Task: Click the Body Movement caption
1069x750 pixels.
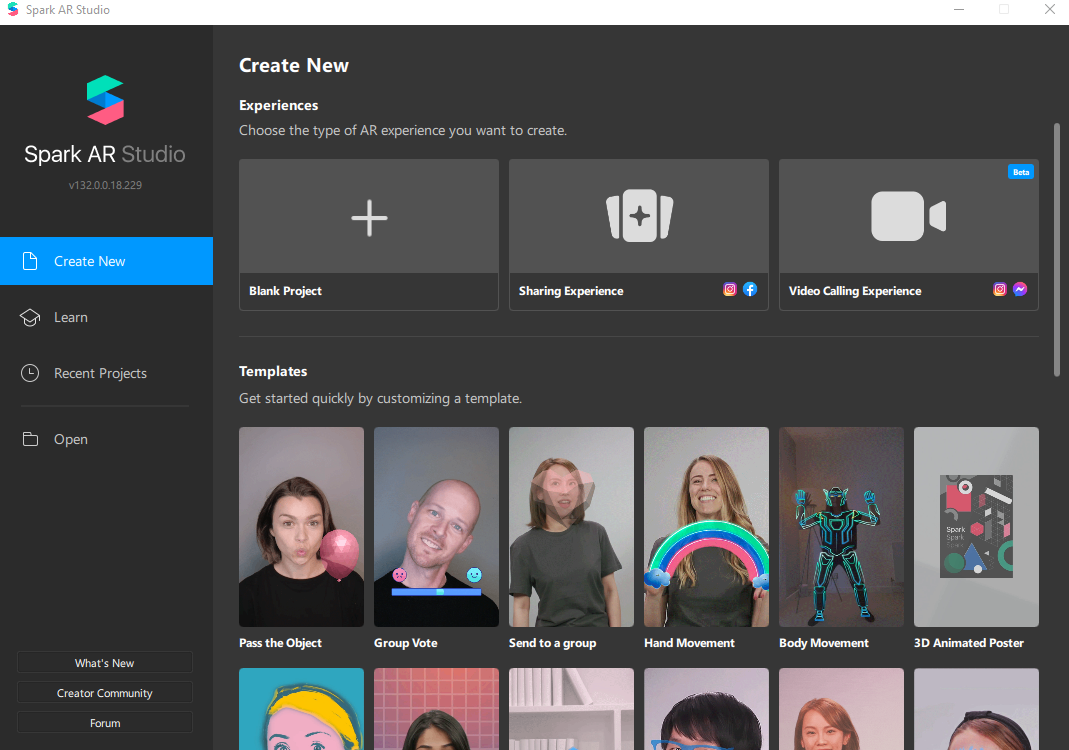Action: tap(824, 643)
